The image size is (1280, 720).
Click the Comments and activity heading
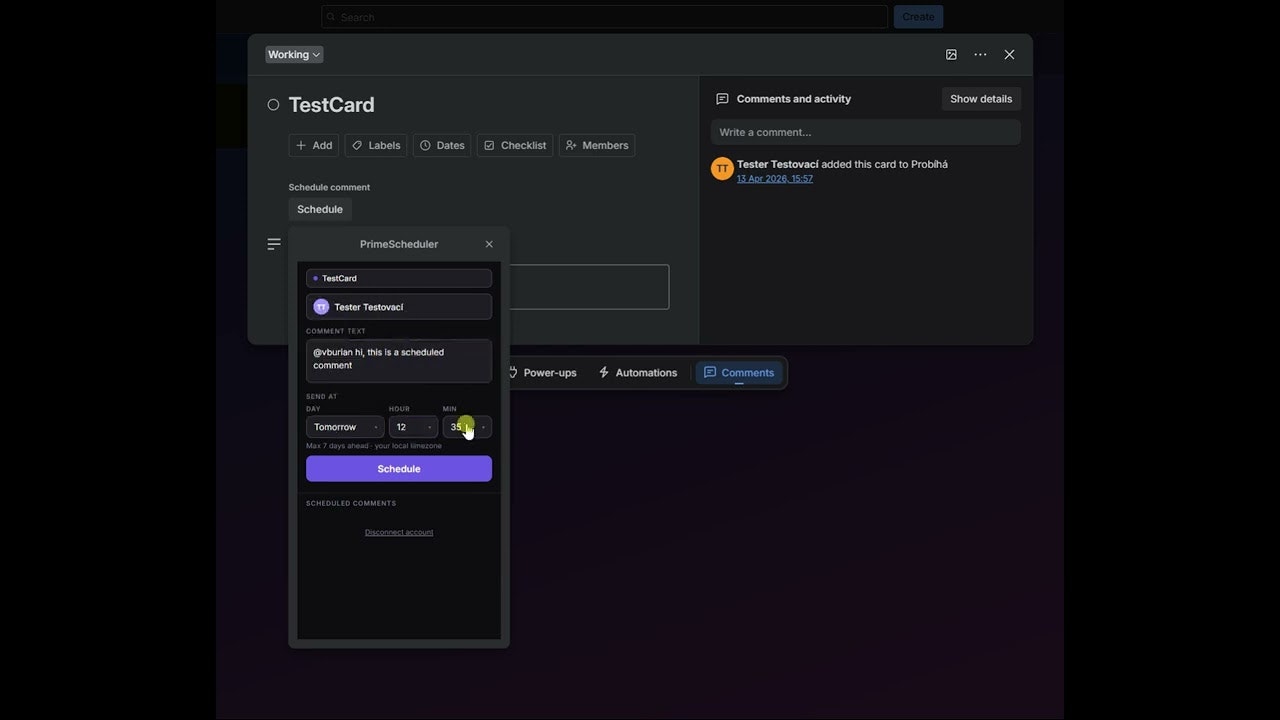point(794,99)
